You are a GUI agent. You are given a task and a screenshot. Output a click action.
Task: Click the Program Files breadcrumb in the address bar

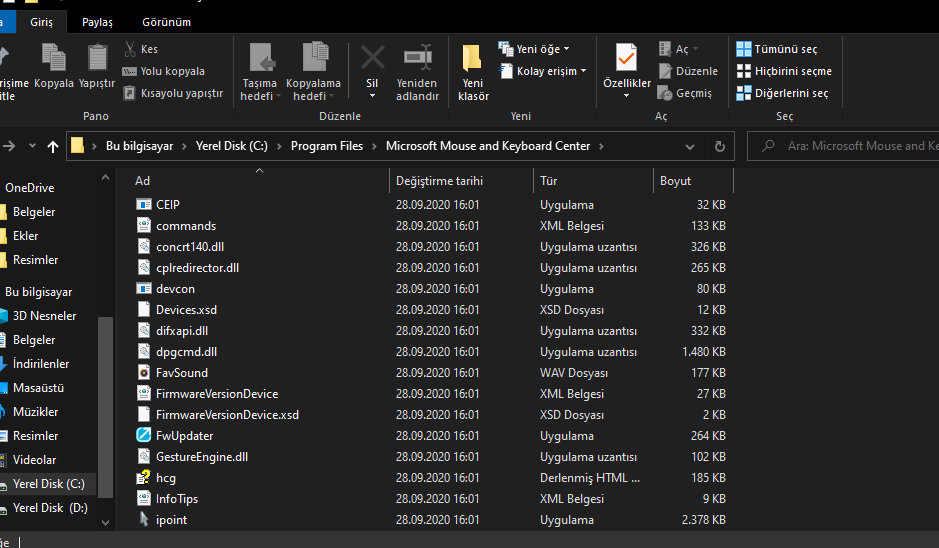click(x=326, y=146)
